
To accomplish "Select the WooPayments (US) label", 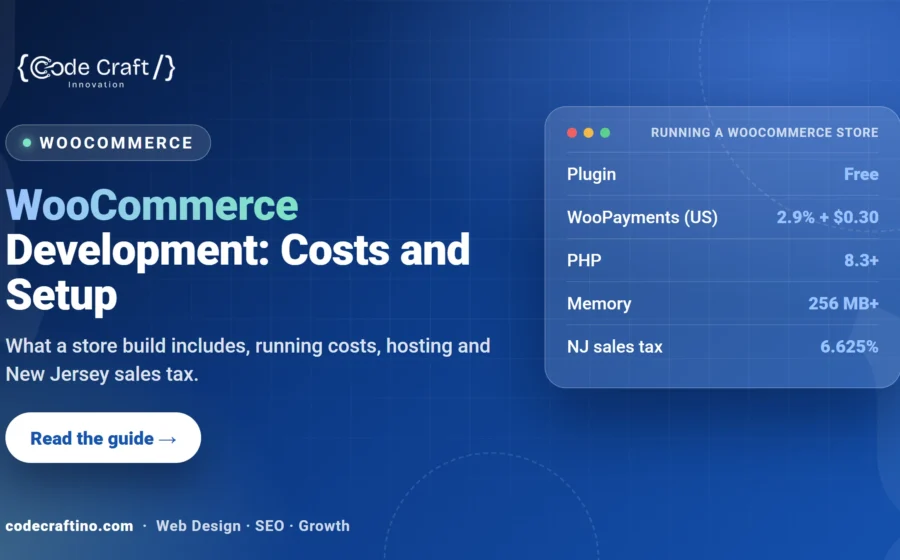I will [x=642, y=217].
